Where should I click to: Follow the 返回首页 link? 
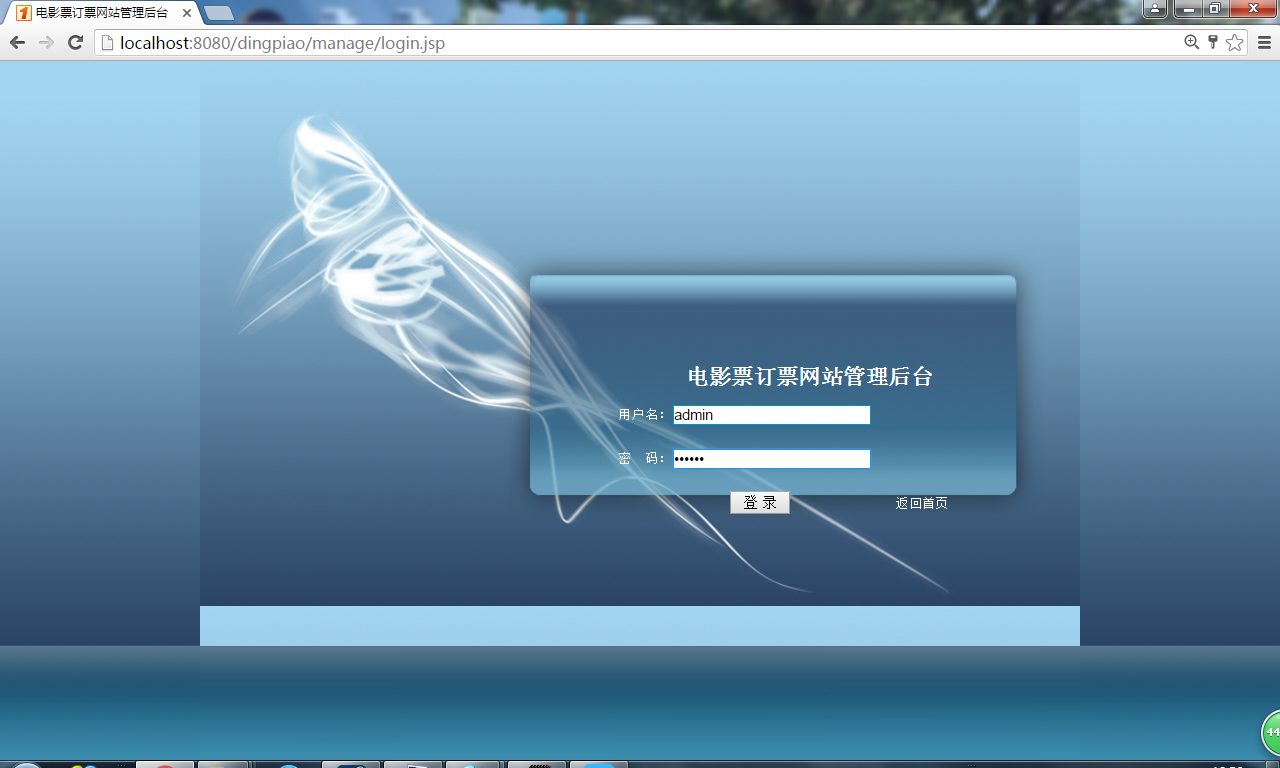point(921,503)
